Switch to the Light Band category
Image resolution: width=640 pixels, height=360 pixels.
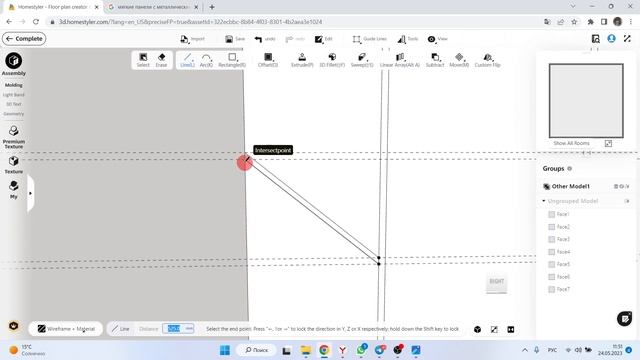click(13, 95)
